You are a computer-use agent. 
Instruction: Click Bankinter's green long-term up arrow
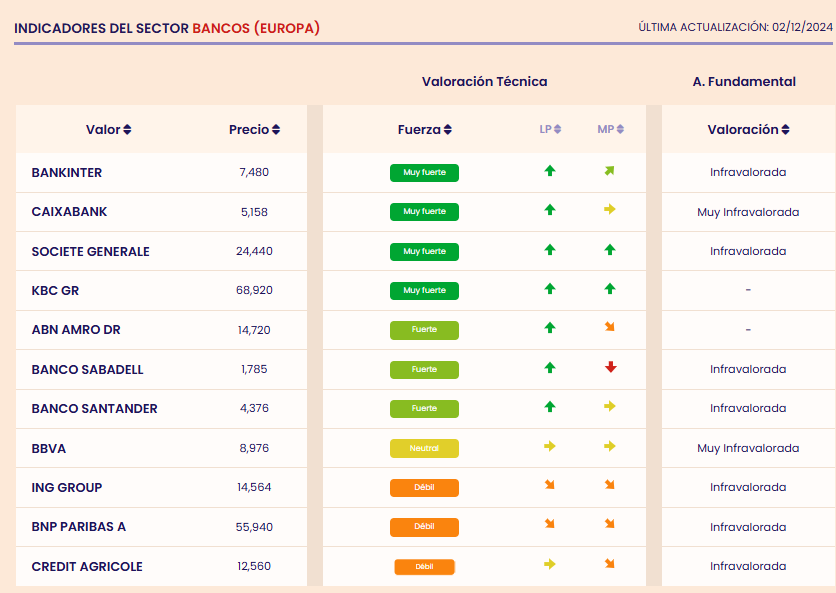click(549, 171)
